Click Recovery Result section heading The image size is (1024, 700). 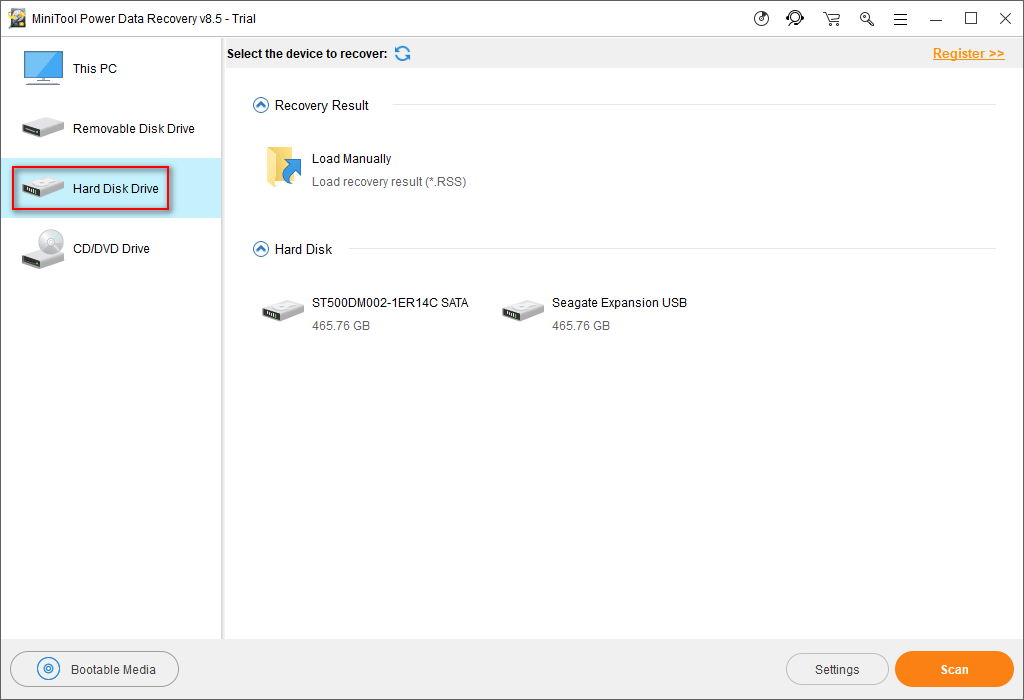(x=321, y=105)
